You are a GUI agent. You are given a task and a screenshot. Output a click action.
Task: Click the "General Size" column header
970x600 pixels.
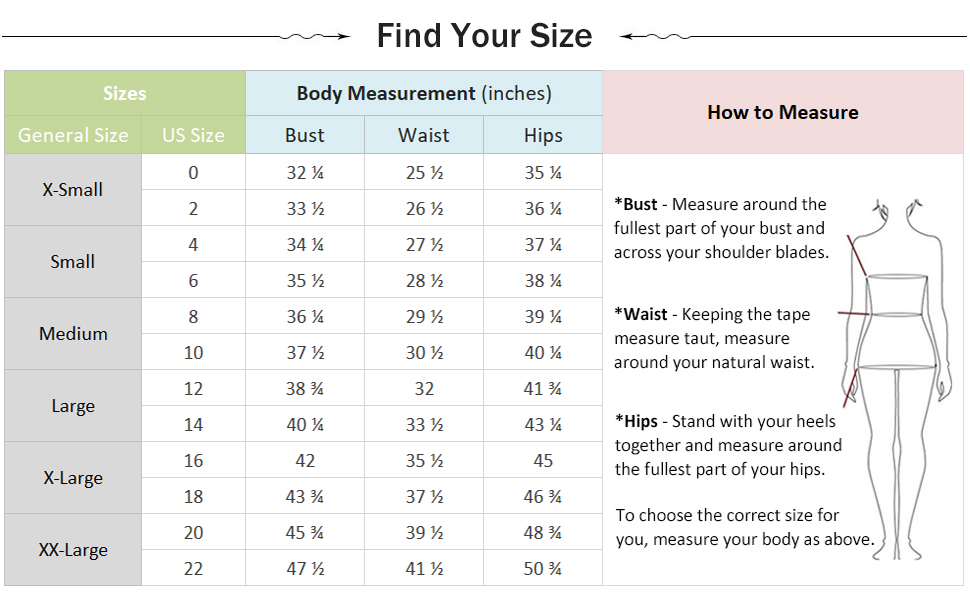pyautogui.click(x=73, y=135)
